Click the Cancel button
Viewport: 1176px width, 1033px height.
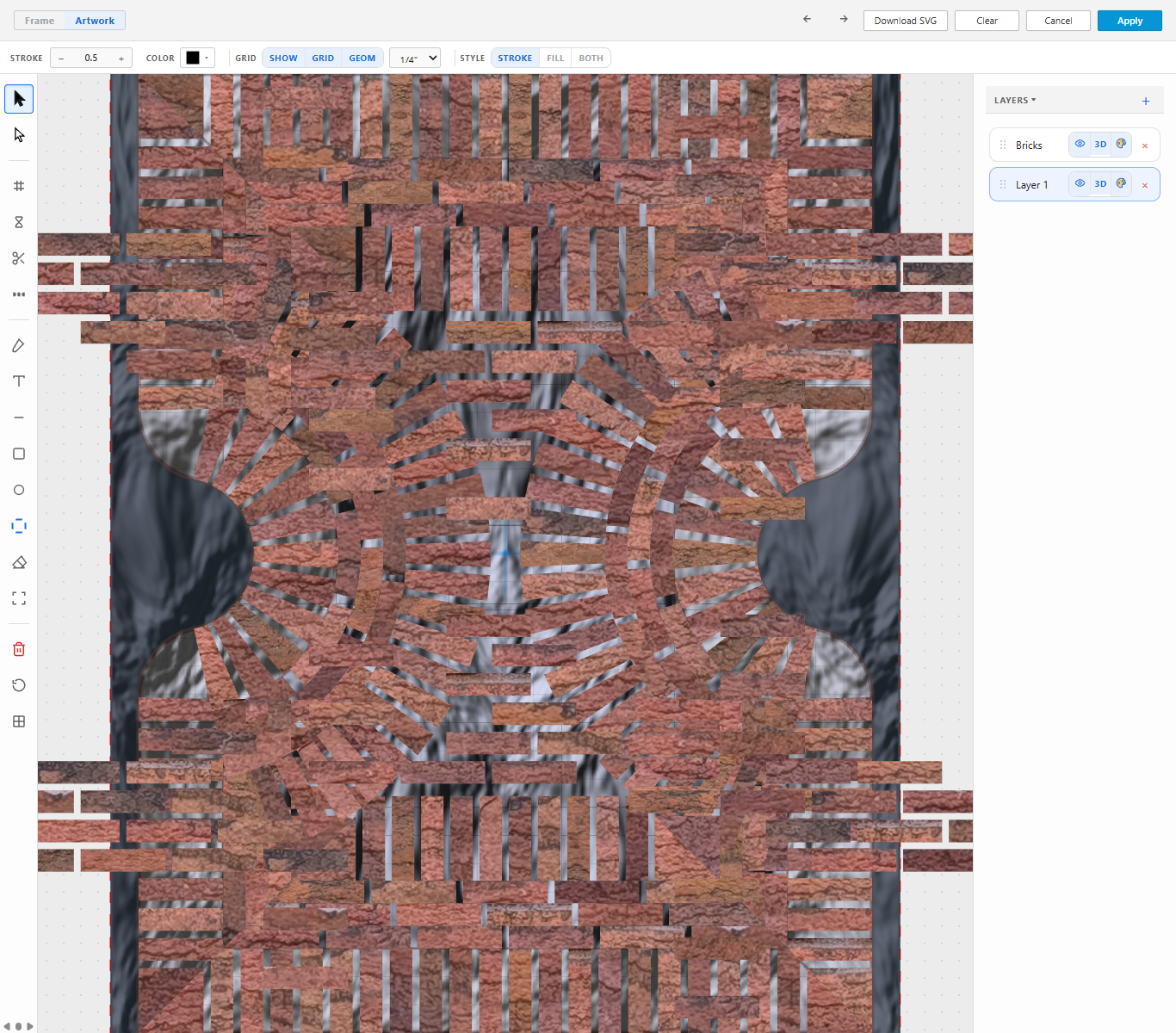point(1058,21)
